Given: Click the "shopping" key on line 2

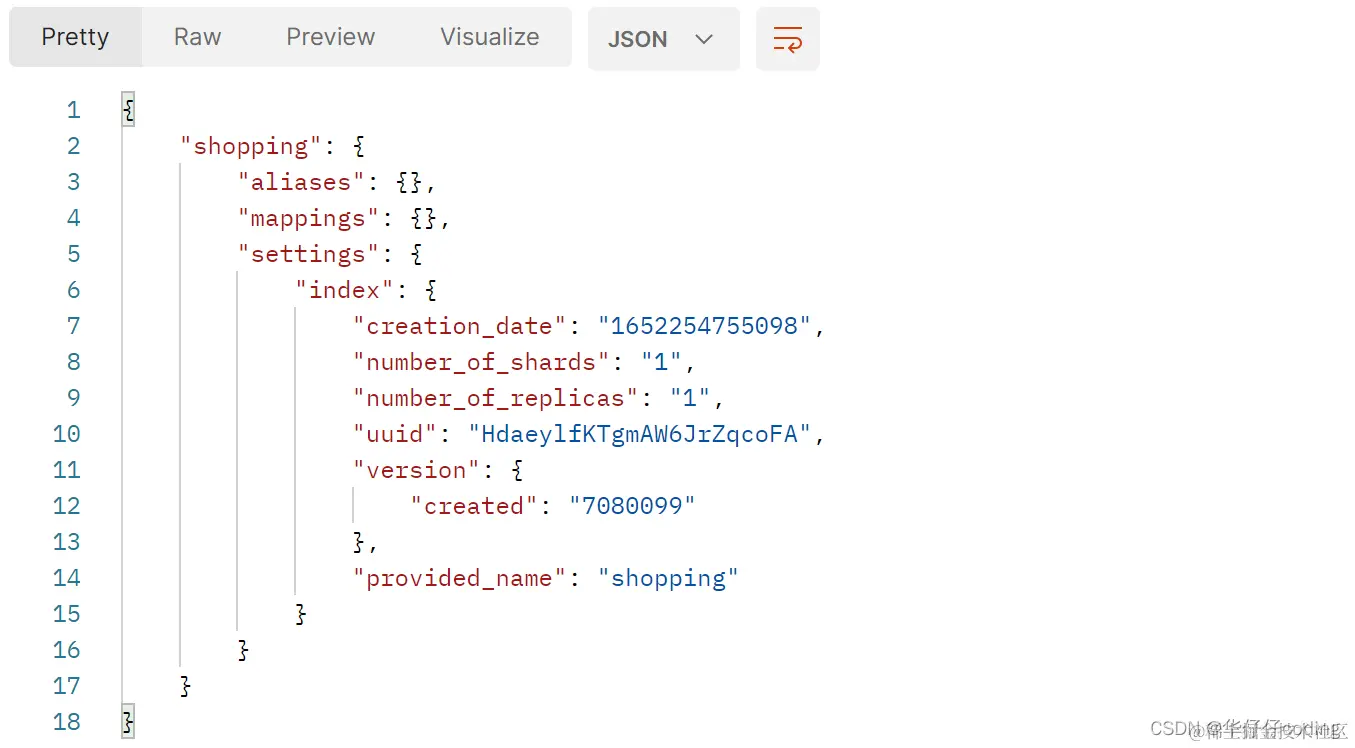Looking at the screenshot, I should [x=251, y=146].
